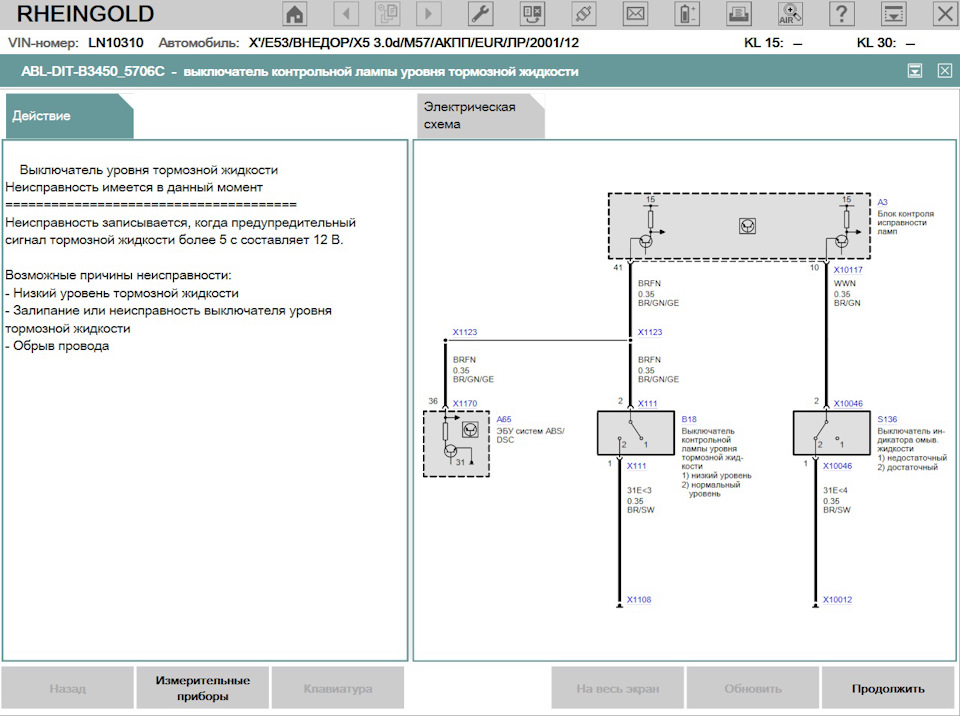This screenshot has width=960, height=716.
Task: Show the battery status icon
Action: click(687, 13)
